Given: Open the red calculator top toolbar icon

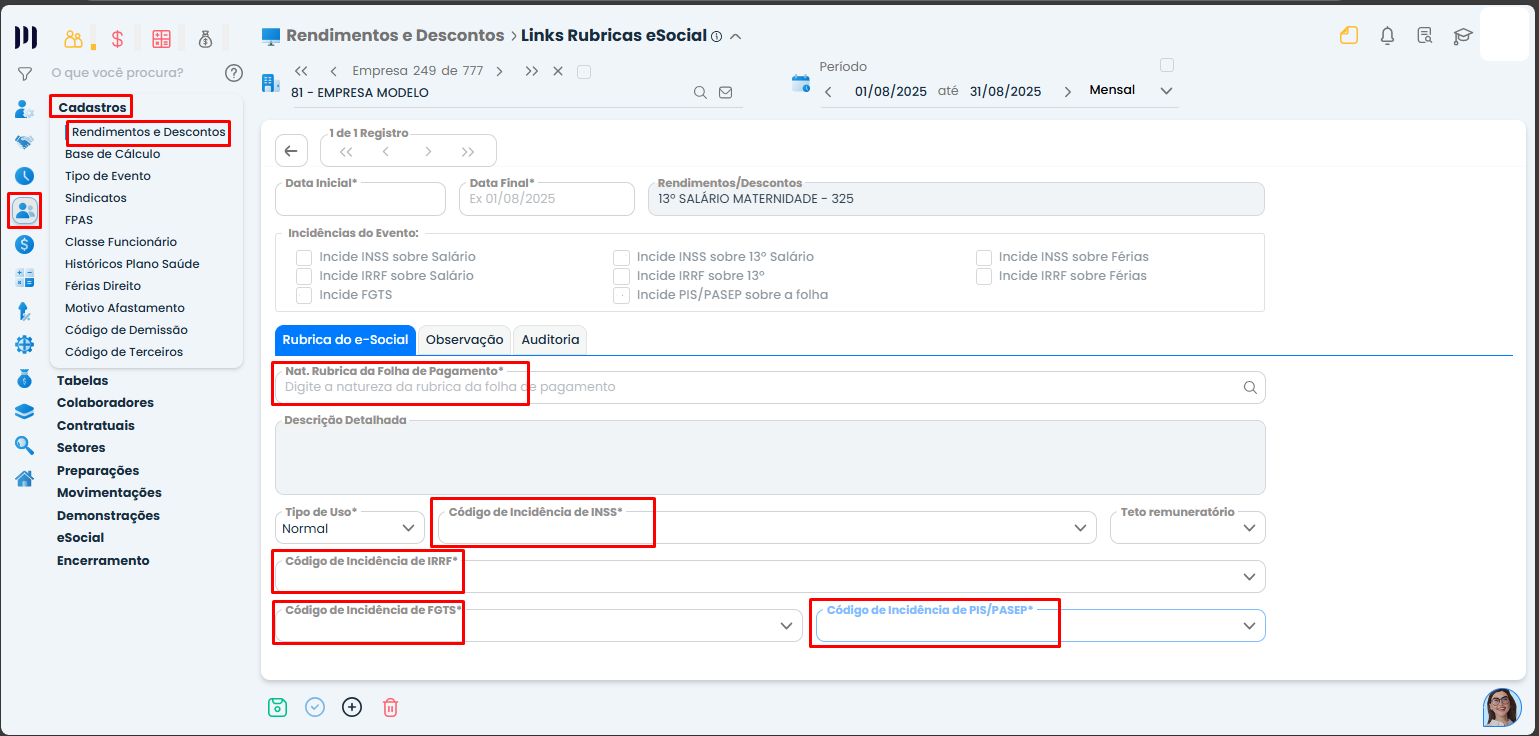Looking at the screenshot, I should (x=161, y=38).
